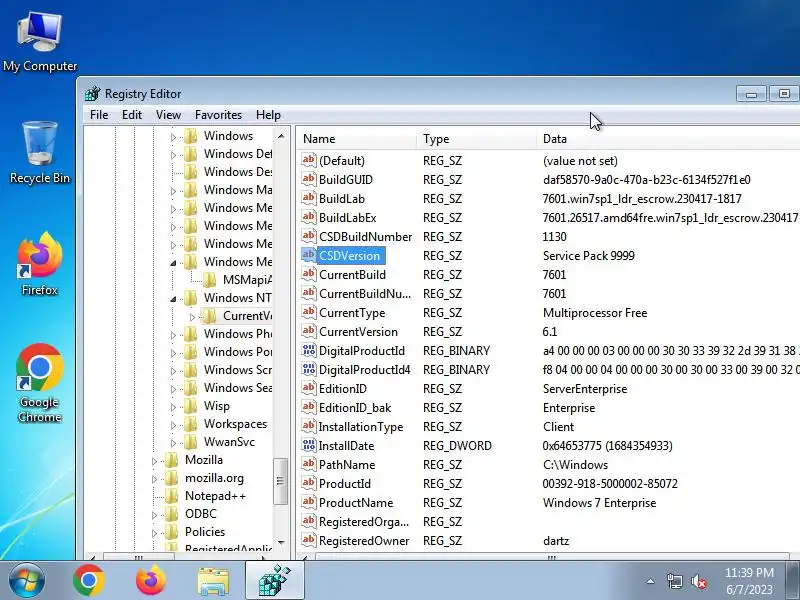Screen dimensions: 800x600
Task: Expand the mozilla.org tree node
Action: pos(155,479)
